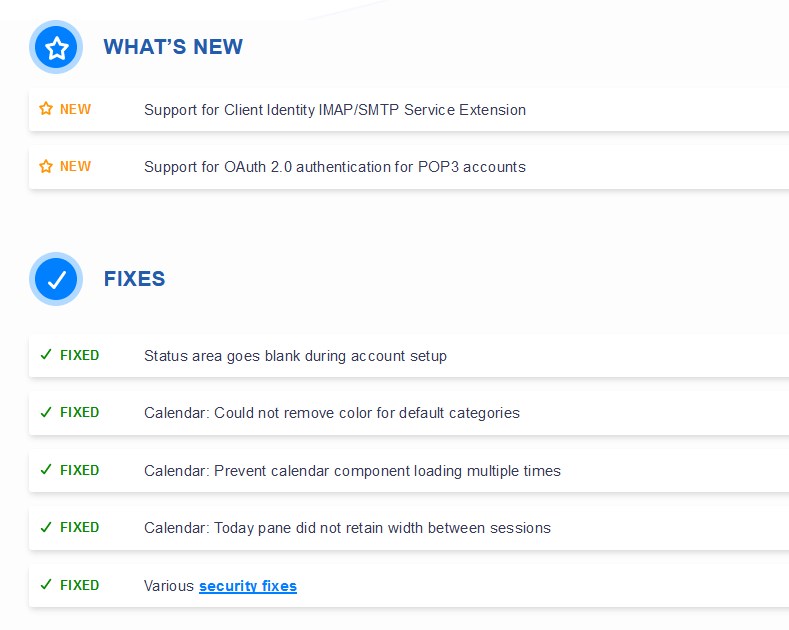The image size is (789, 630).
Task: Click the blue star icon beside What's New
Action: pyautogui.click(x=56, y=47)
